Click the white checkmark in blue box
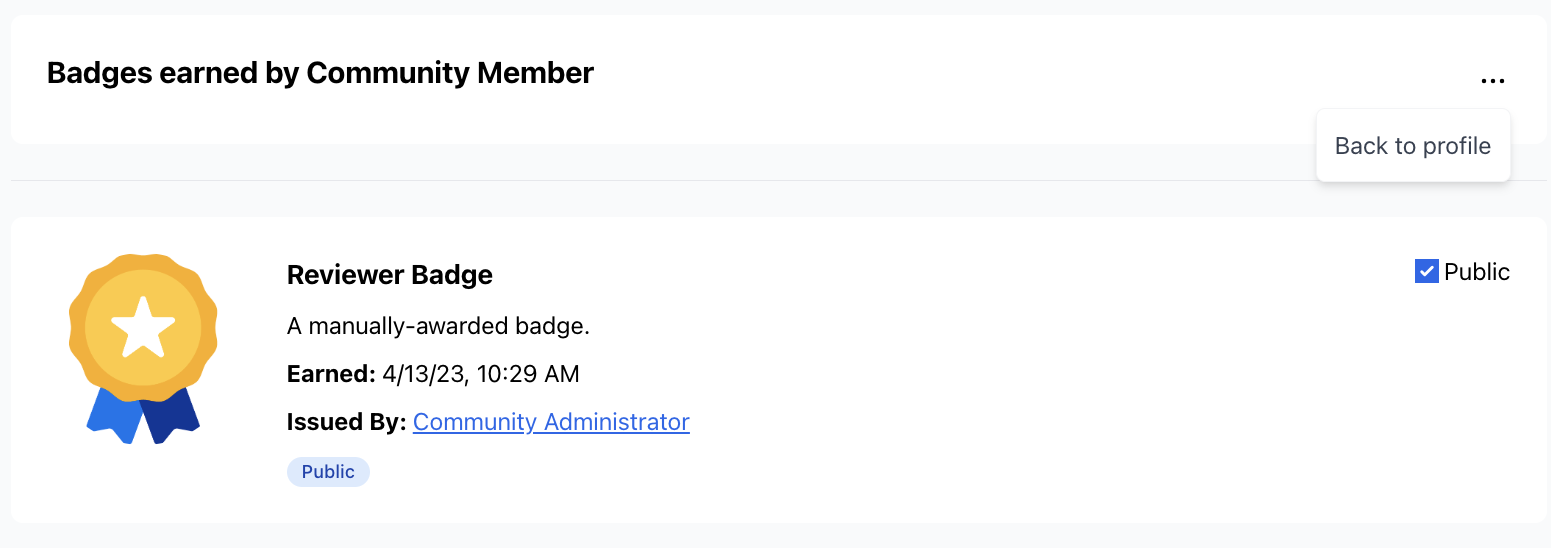 pyautogui.click(x=1427, y=271)
